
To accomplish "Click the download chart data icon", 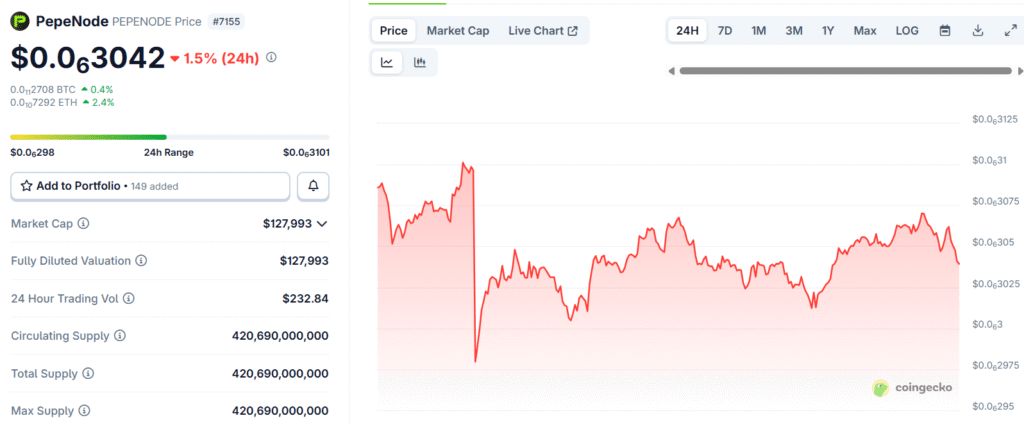I will 978,31.
